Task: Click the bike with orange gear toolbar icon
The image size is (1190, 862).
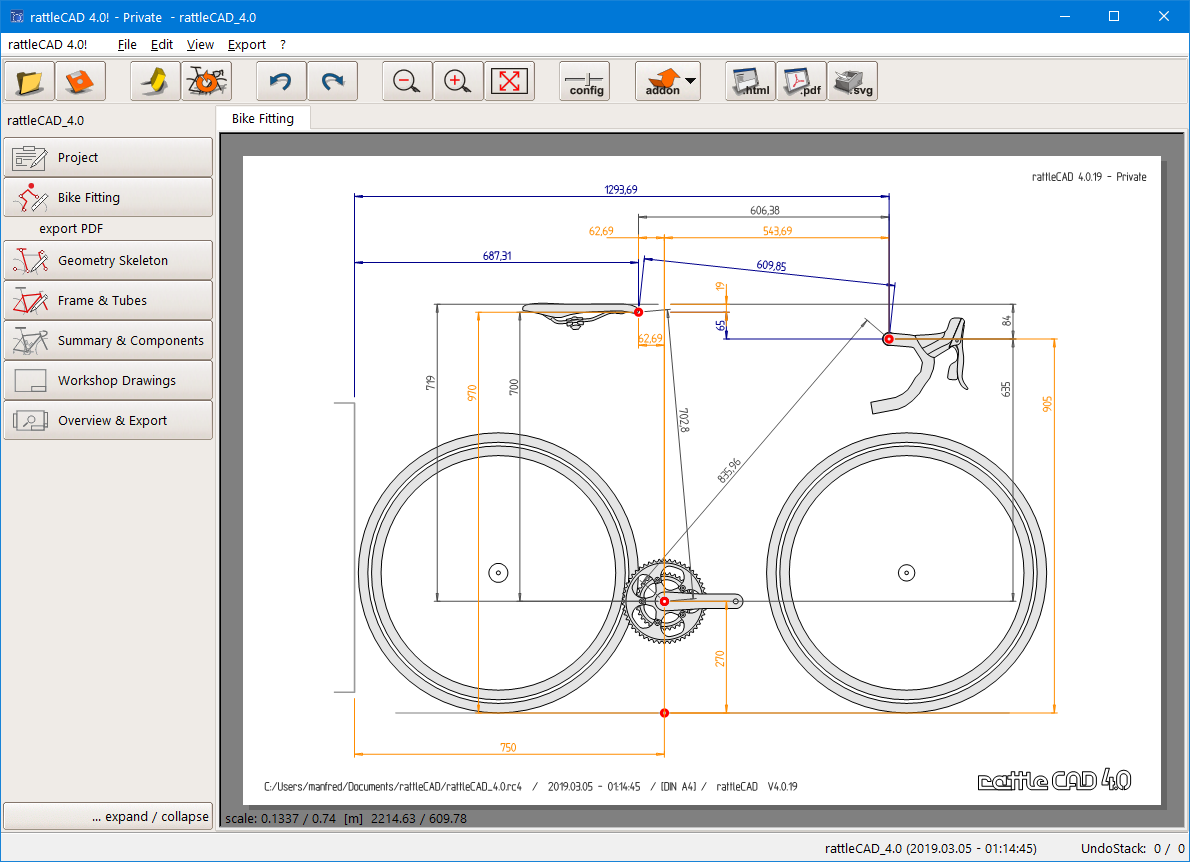Action: tap(206, 81)
